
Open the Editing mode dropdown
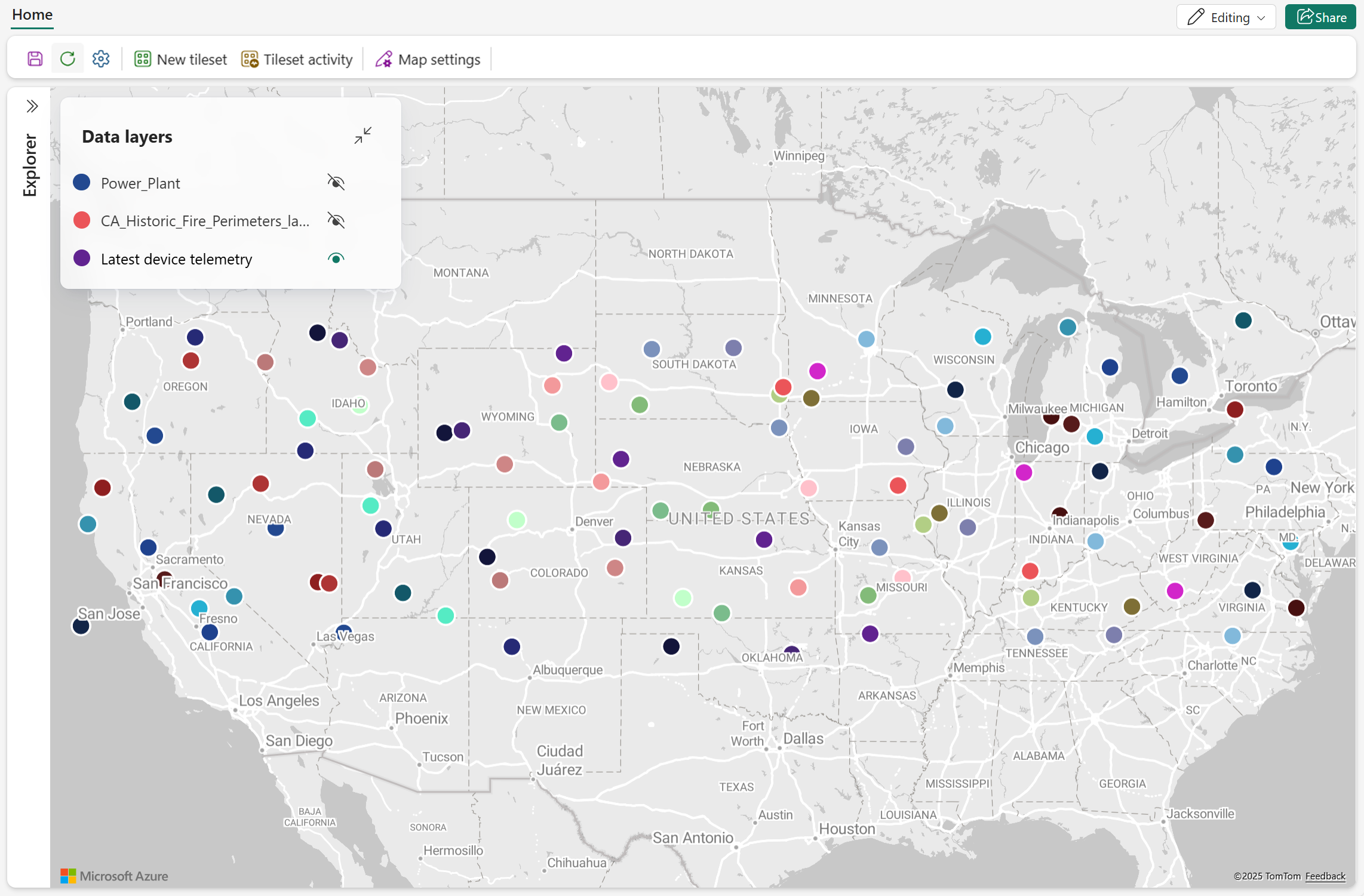(x=1226, y=17)
